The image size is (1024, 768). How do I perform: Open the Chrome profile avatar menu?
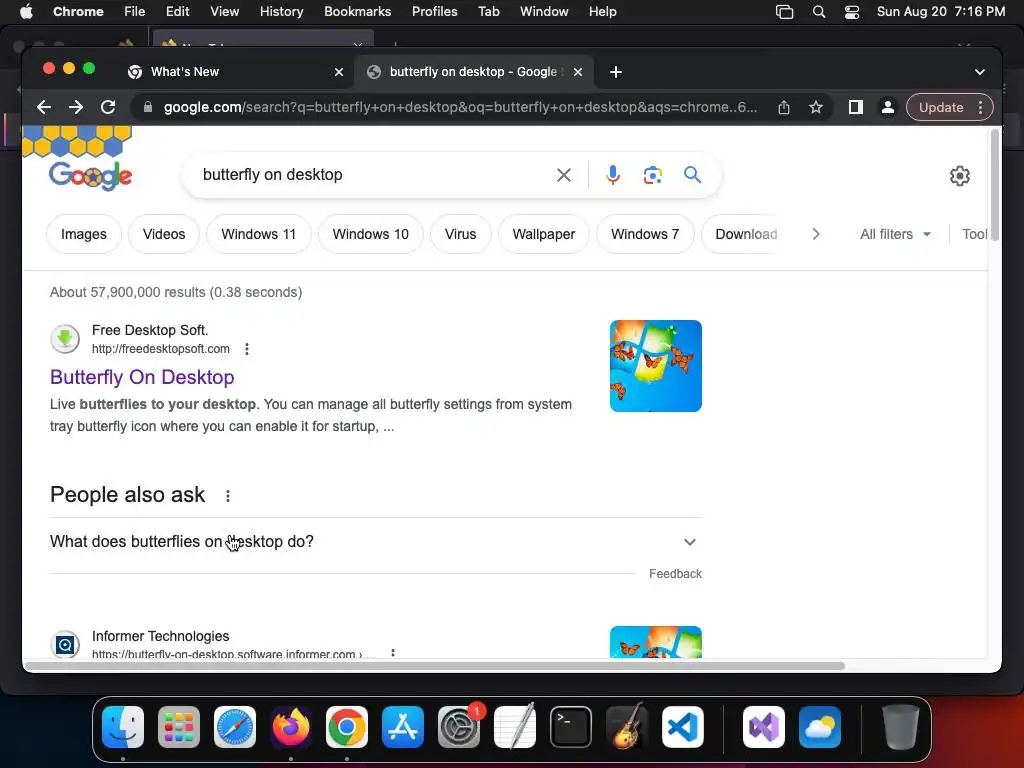click(x=888, y=107)
